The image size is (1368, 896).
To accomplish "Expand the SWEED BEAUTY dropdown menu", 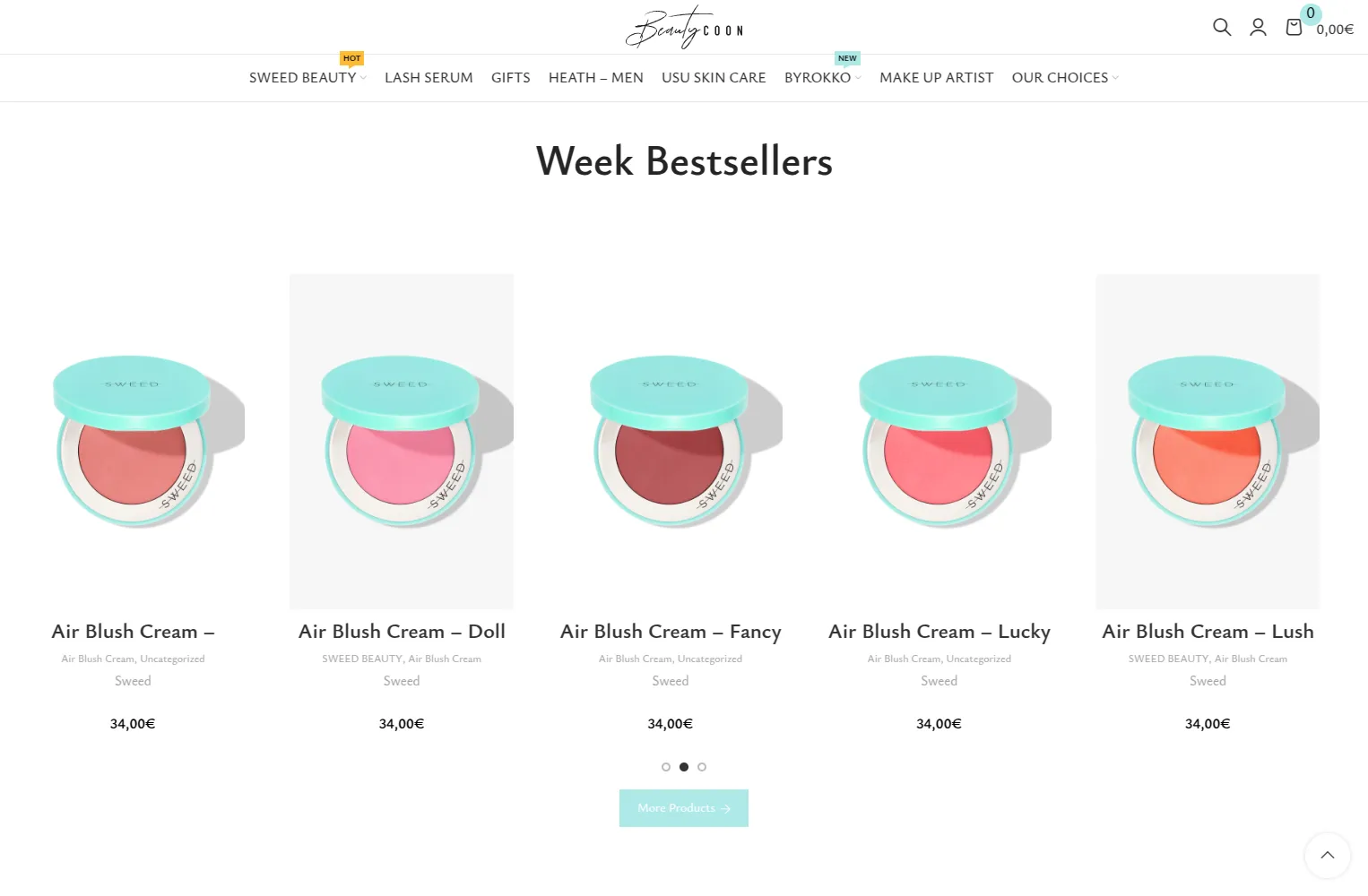I will pos(307,78).
